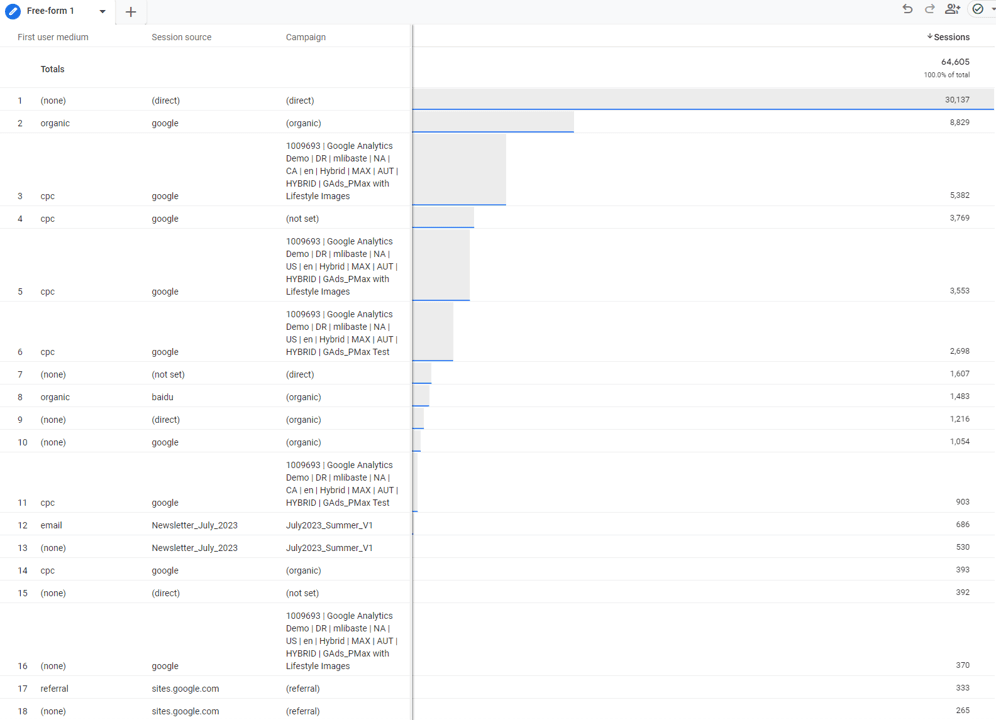The width and height of the screenshot is (996, 720).
Task: Click the checkmark data quality icon
Action: pos(978,9)
